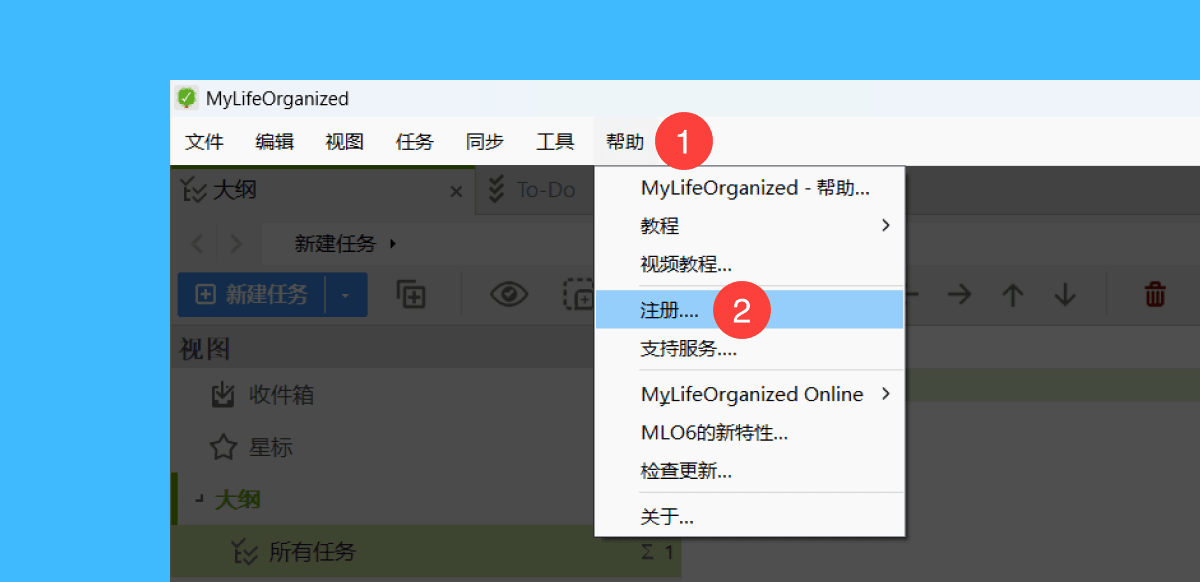Choose 检查更新... menu entry
This screenshot has height=582, width=1200.
click(750, 471)
